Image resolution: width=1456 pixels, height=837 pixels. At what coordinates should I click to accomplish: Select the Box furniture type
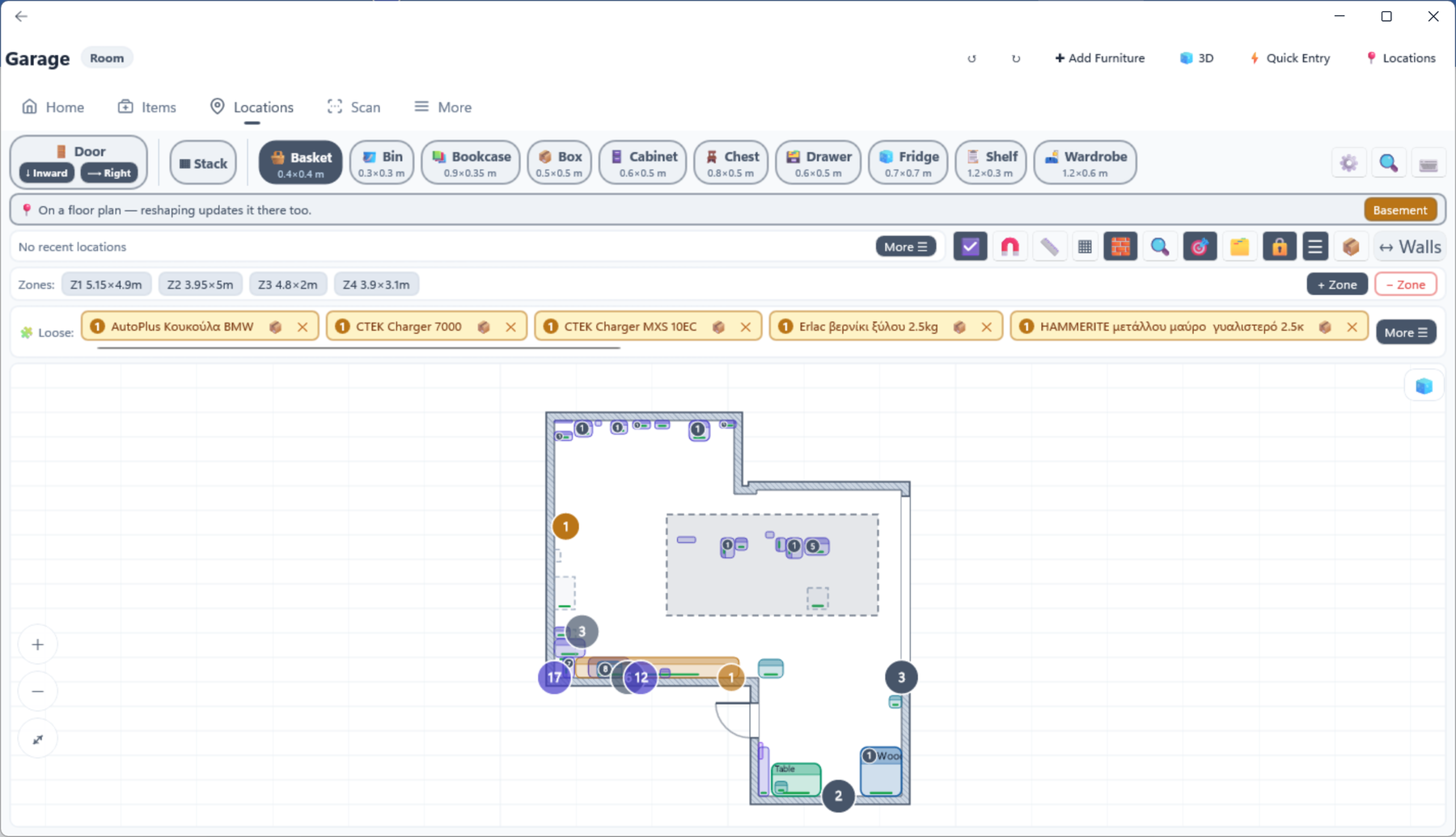pyautogui.click(x=560, y=163)
